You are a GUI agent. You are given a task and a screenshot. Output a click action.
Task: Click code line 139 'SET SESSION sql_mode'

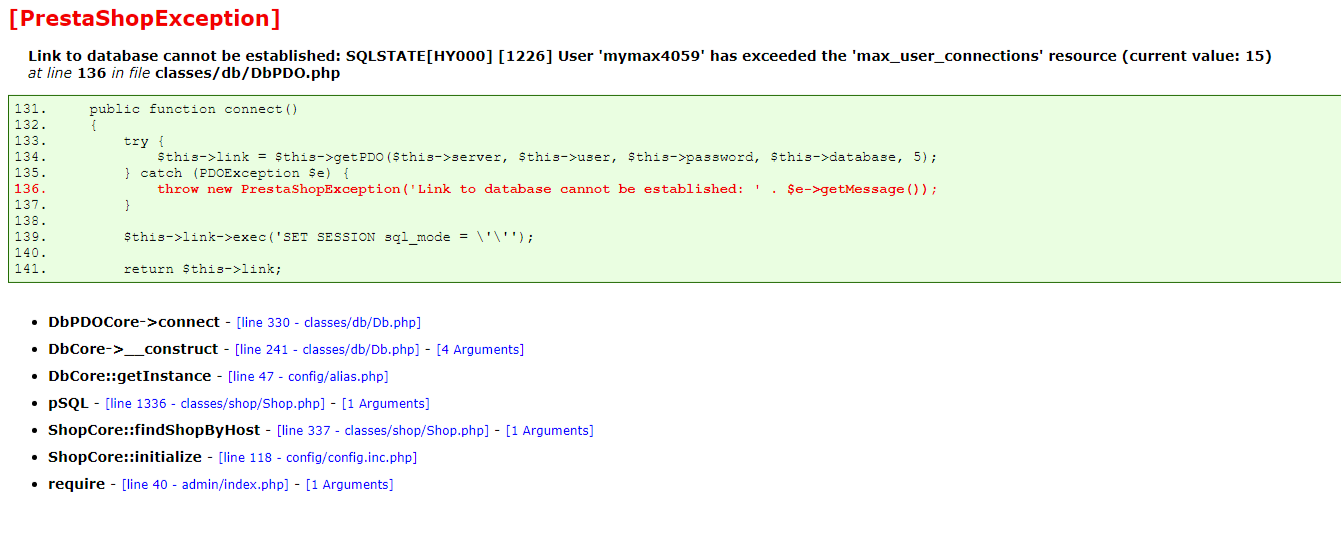pos(329,237)
